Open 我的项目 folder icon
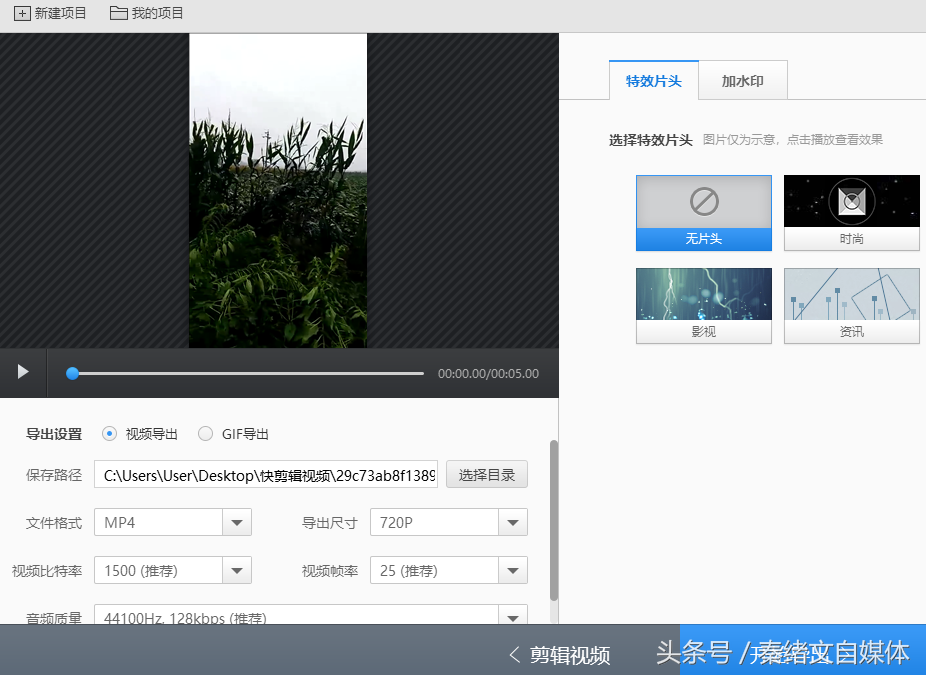This screenshot has height=675, width=926. 118,14
